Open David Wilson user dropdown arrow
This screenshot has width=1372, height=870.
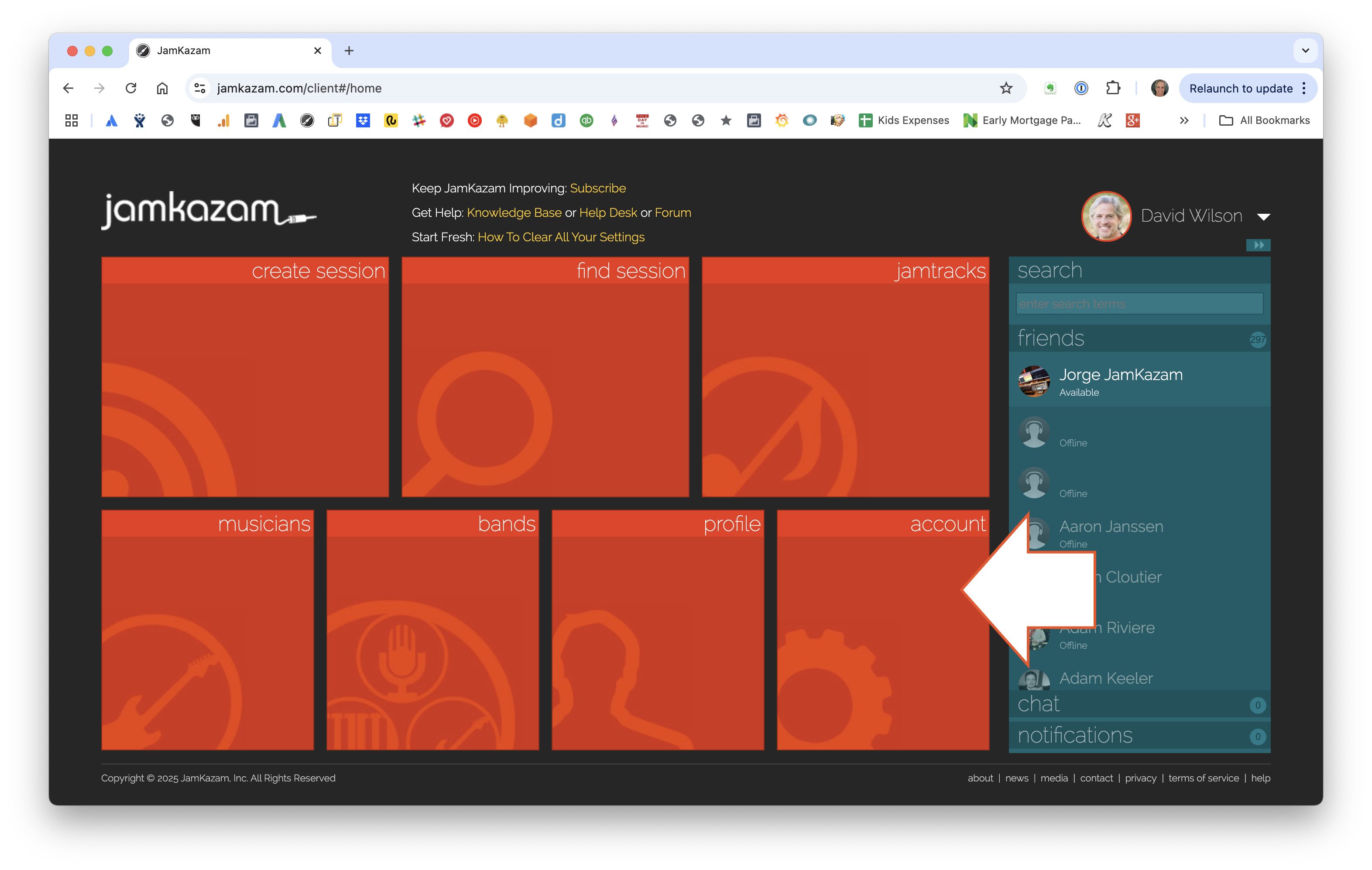point(1263,216)
